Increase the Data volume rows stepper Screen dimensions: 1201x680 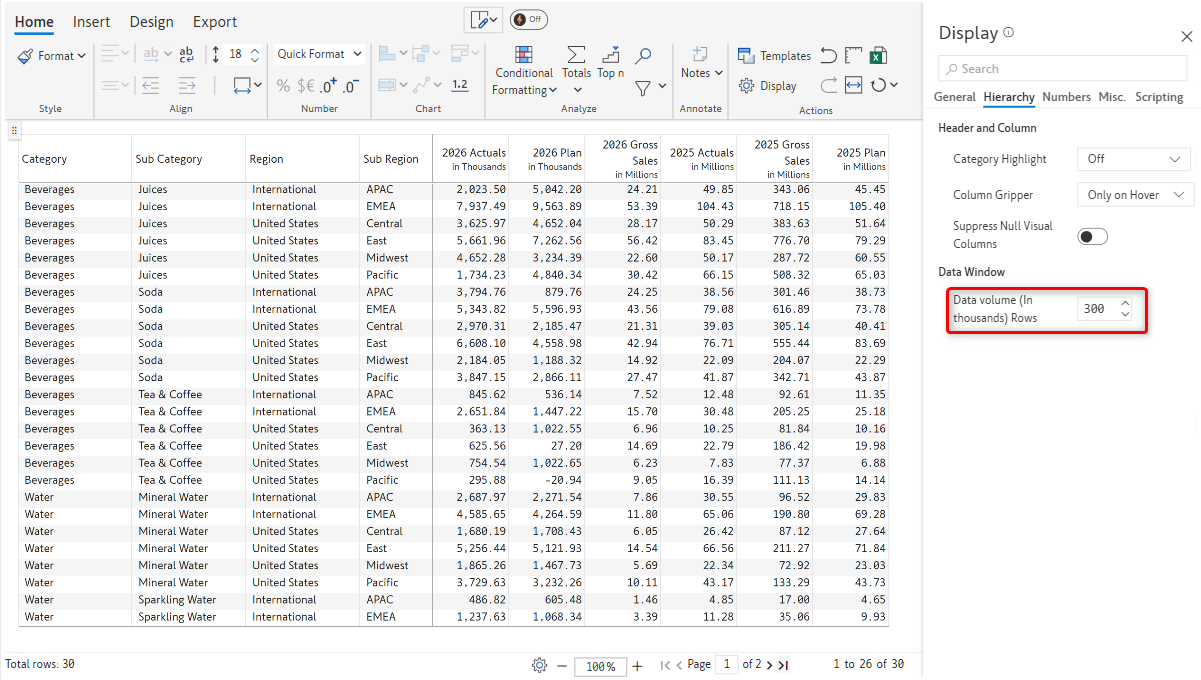[x=1125, y=303]
